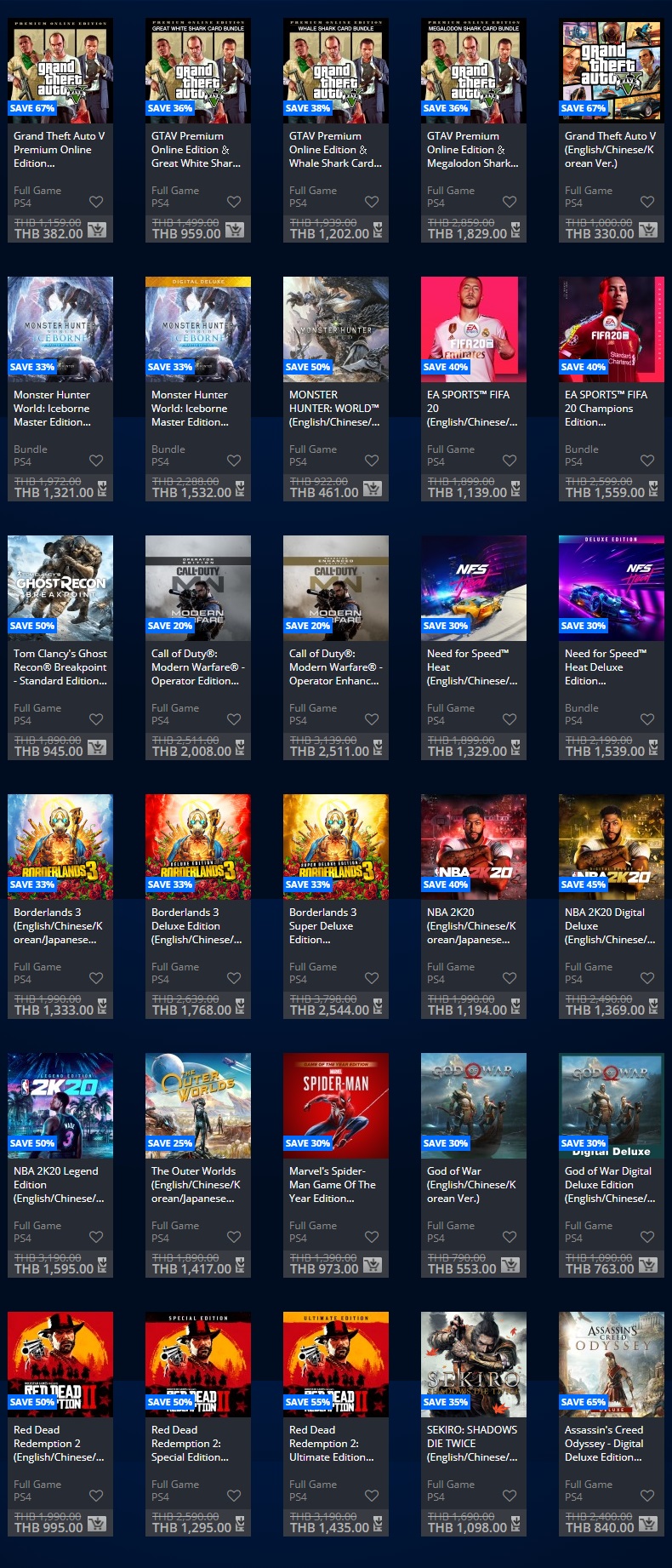Wishlist heart on Monster Hunter Iceborne THB 1,321.00 card

[96, 461]
